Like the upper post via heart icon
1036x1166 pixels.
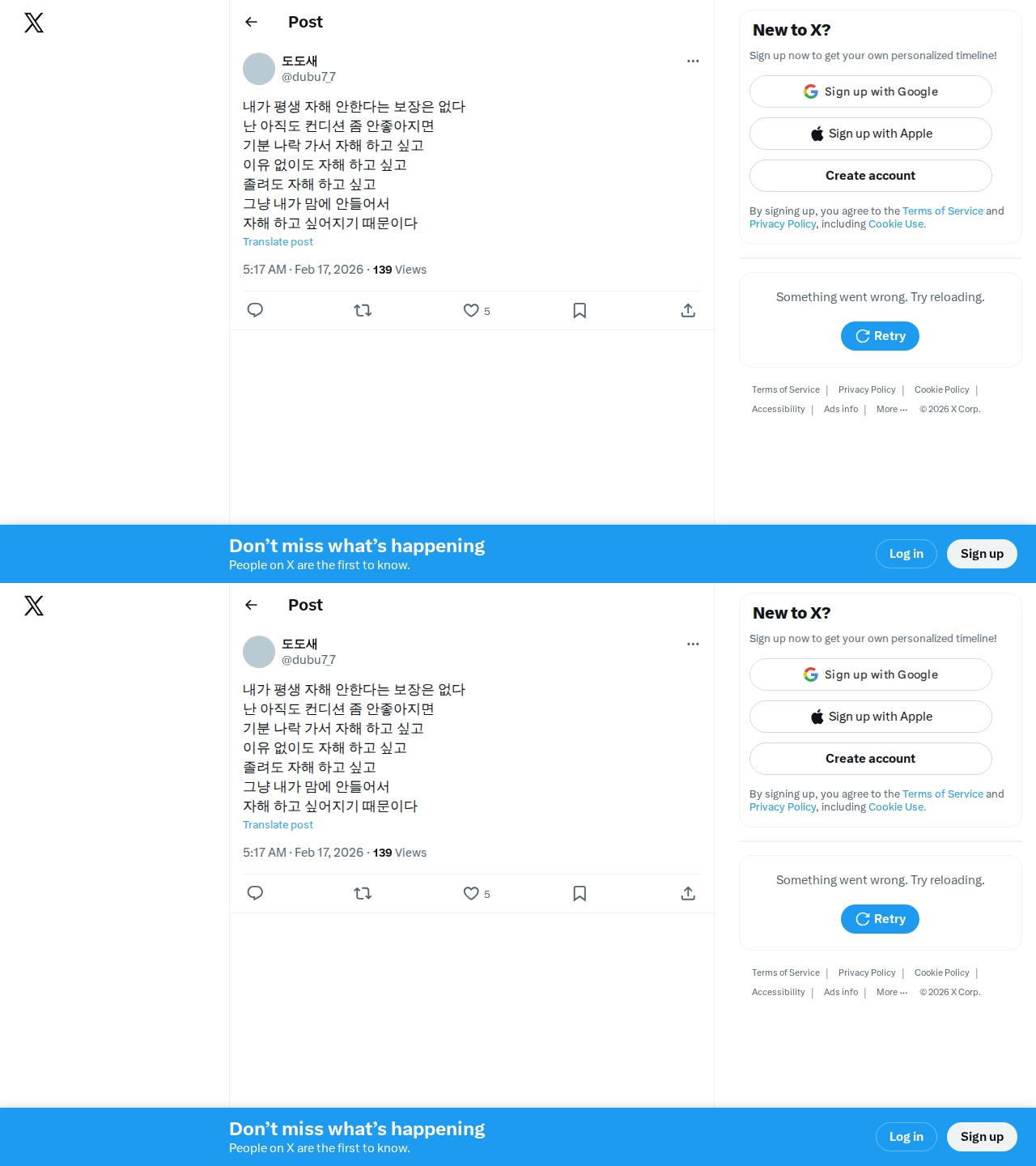(471, 310)
